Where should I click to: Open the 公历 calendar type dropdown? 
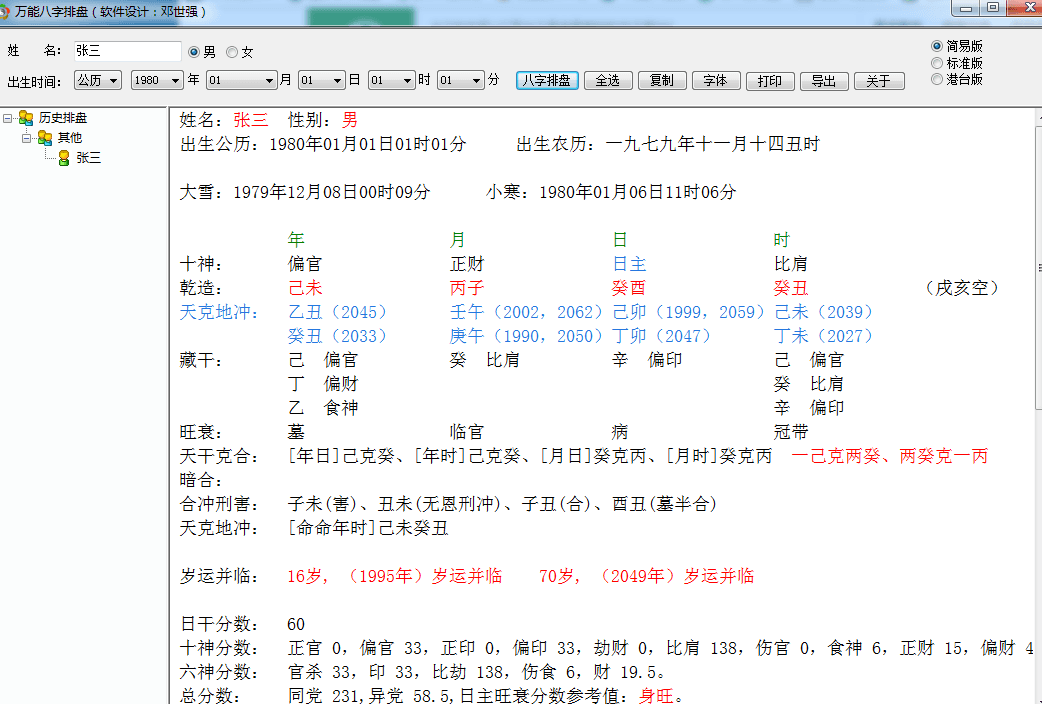pyautogui.click(x=98, y=80)
